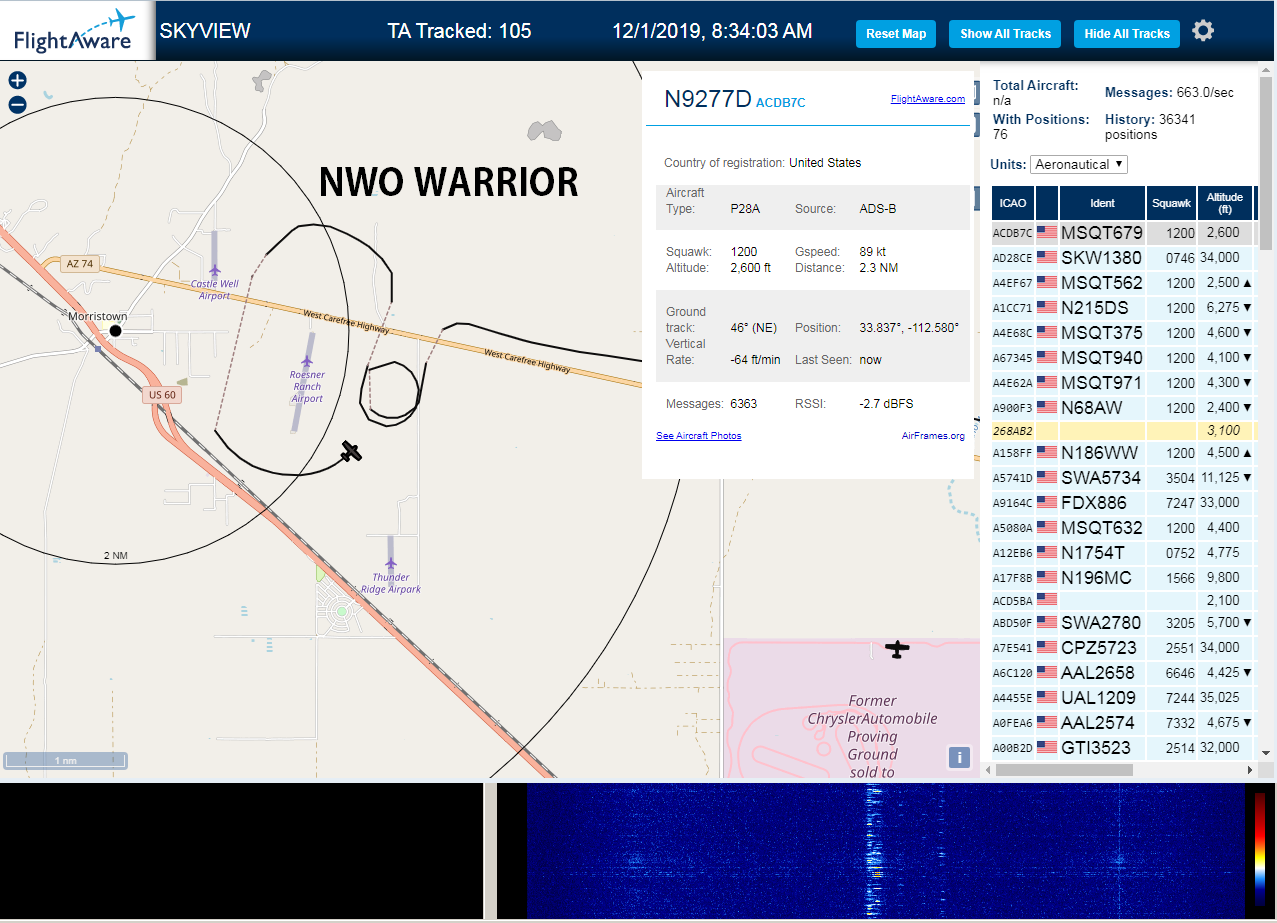This screenshot has height=923, width=1277.
Task: Zoom in the map with plus icon
Action: [17, 81]
